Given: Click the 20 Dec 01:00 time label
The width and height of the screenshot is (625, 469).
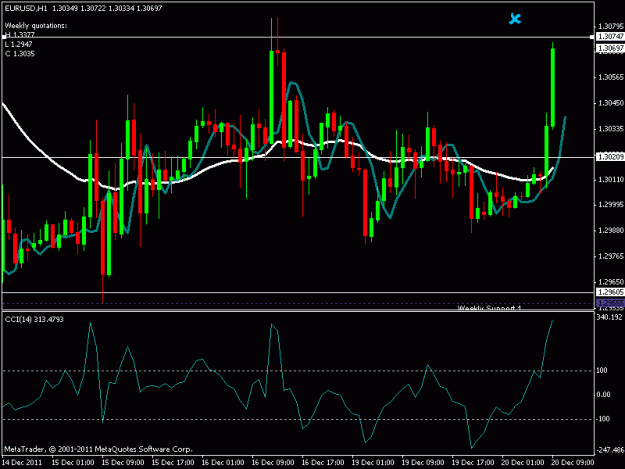Looking at the screenshot, I should point(523,463).
